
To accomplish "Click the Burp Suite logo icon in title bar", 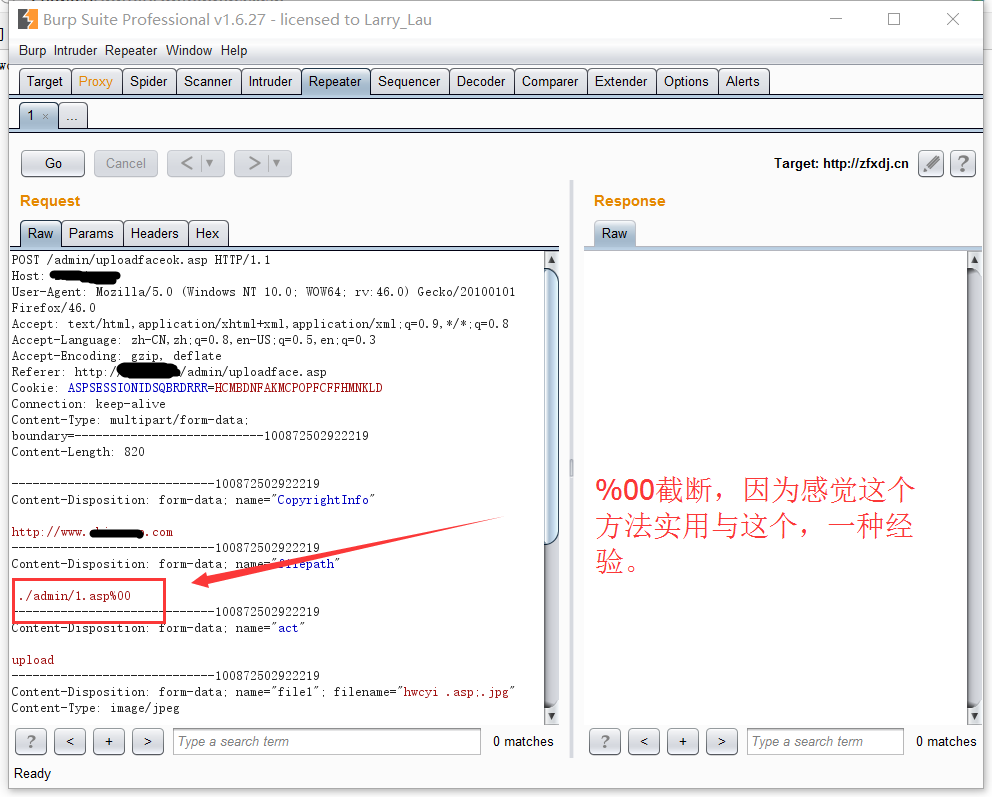I will pos(27,20).
